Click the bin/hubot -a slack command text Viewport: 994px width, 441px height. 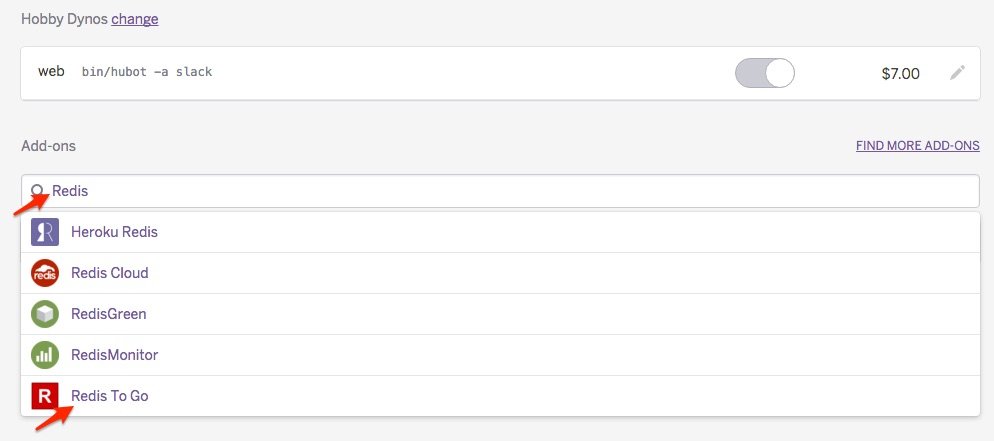pyautogui.click(x=147, y=73)
